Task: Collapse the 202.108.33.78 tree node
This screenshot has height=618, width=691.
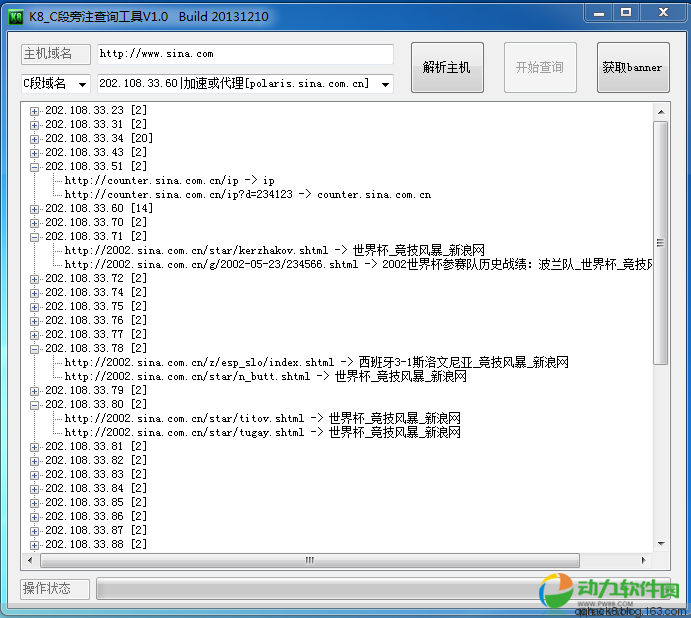Action: pyautogui.click(x=35, y=349)
